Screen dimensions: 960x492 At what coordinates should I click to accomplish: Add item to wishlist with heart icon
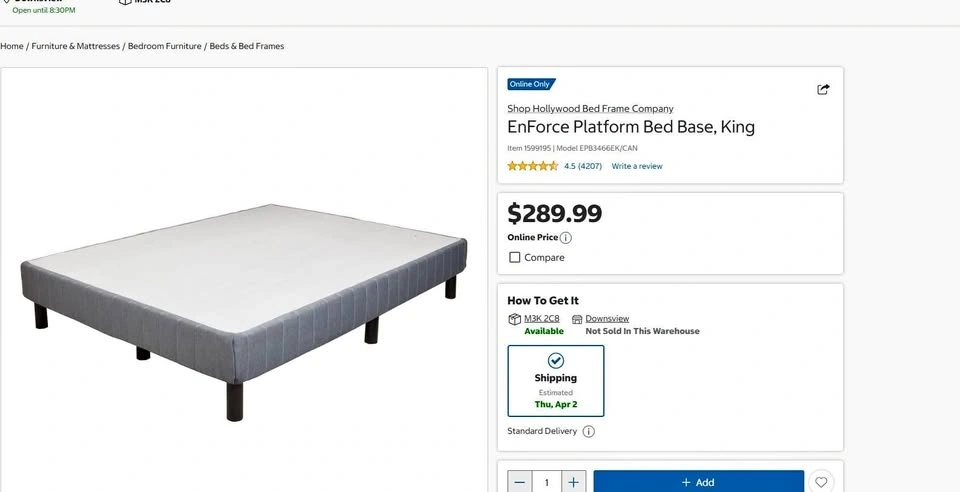(821, 482)
